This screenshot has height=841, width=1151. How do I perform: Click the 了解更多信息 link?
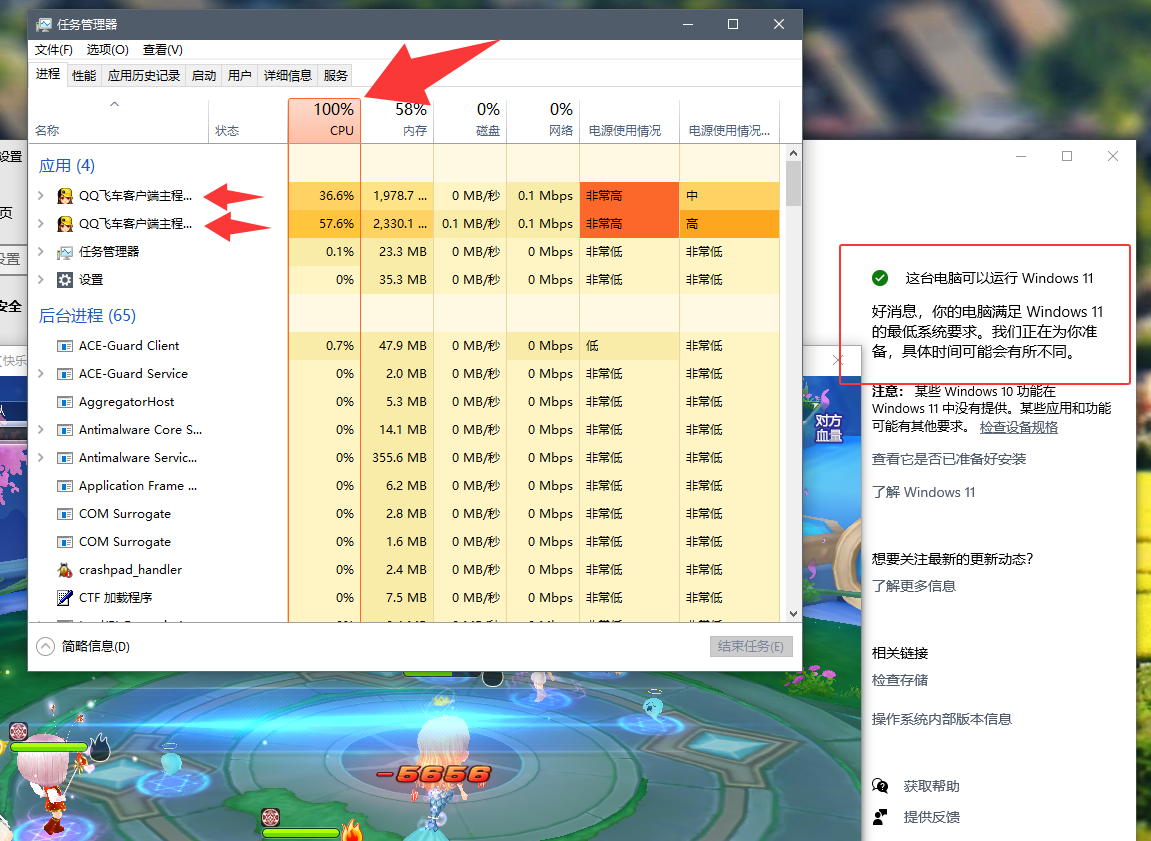[x=914, y=586]
